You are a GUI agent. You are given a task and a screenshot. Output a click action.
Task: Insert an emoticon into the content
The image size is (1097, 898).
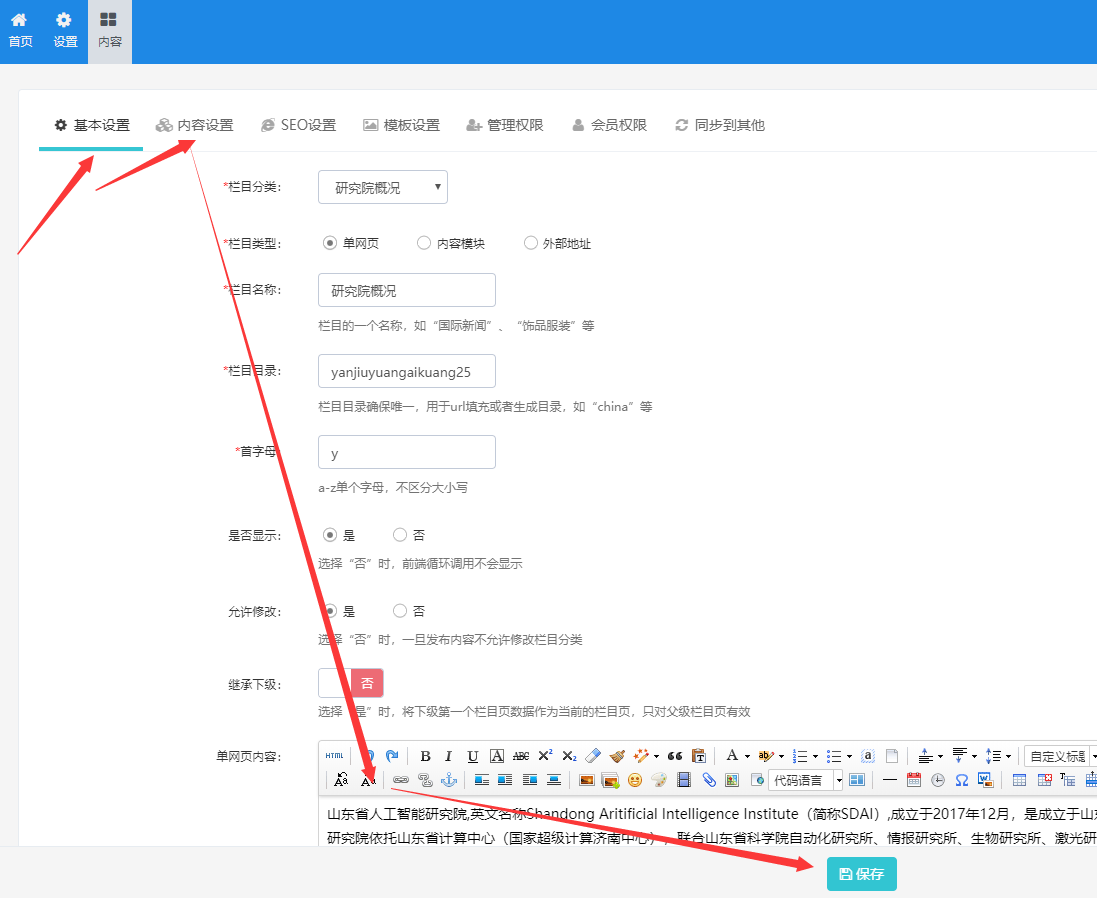[x=635, y=780]
